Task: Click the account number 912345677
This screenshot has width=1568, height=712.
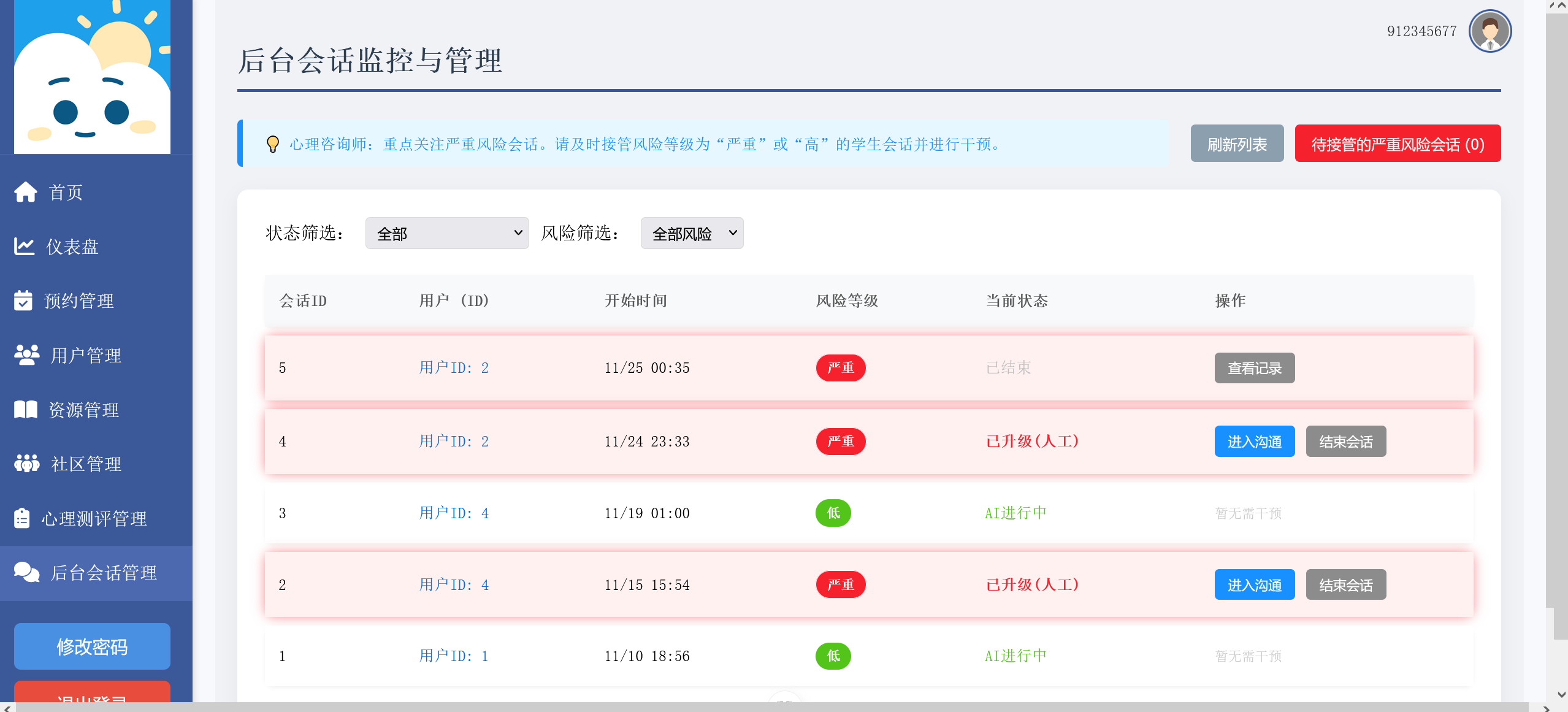Action: (1422, 31)
